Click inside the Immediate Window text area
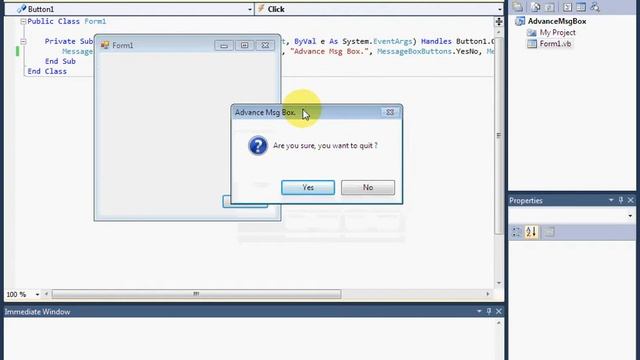Viewport: 640px width, 360px height. [249, 339]
